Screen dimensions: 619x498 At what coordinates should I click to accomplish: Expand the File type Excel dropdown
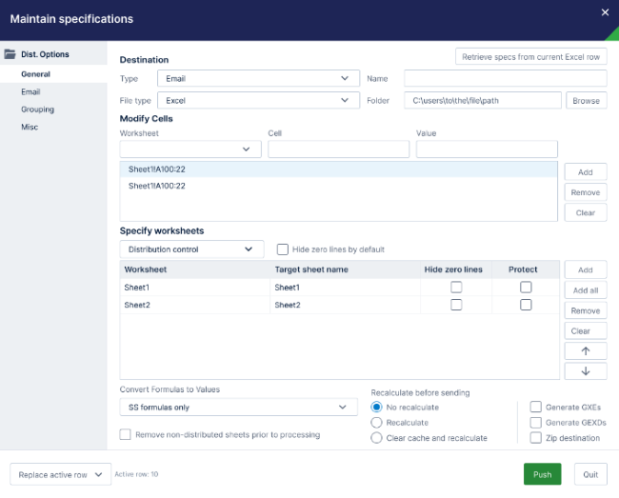pyautogui.click(x=258, y=100)
